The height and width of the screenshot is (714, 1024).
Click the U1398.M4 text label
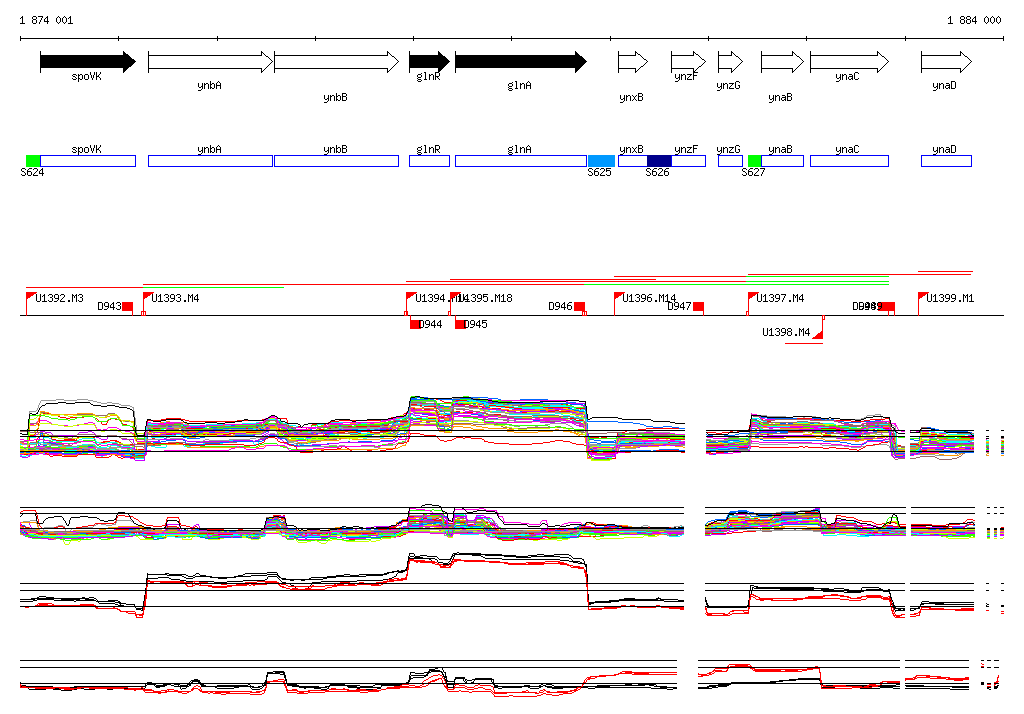786,333
